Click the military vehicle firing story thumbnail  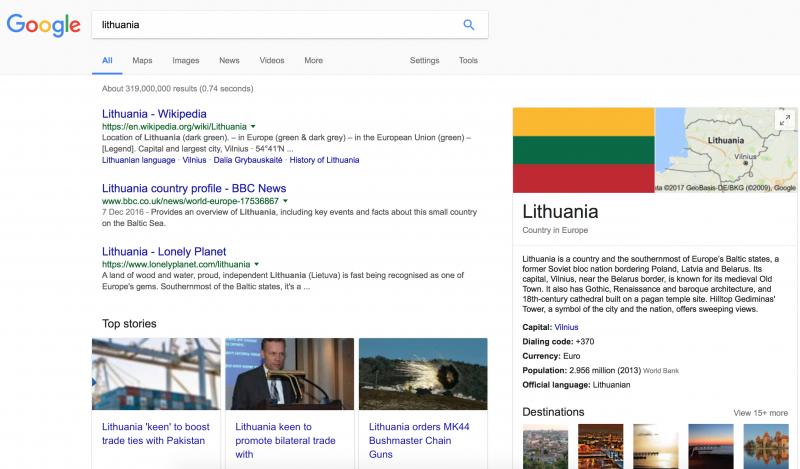pyautogui.click(x=423, y=374)
